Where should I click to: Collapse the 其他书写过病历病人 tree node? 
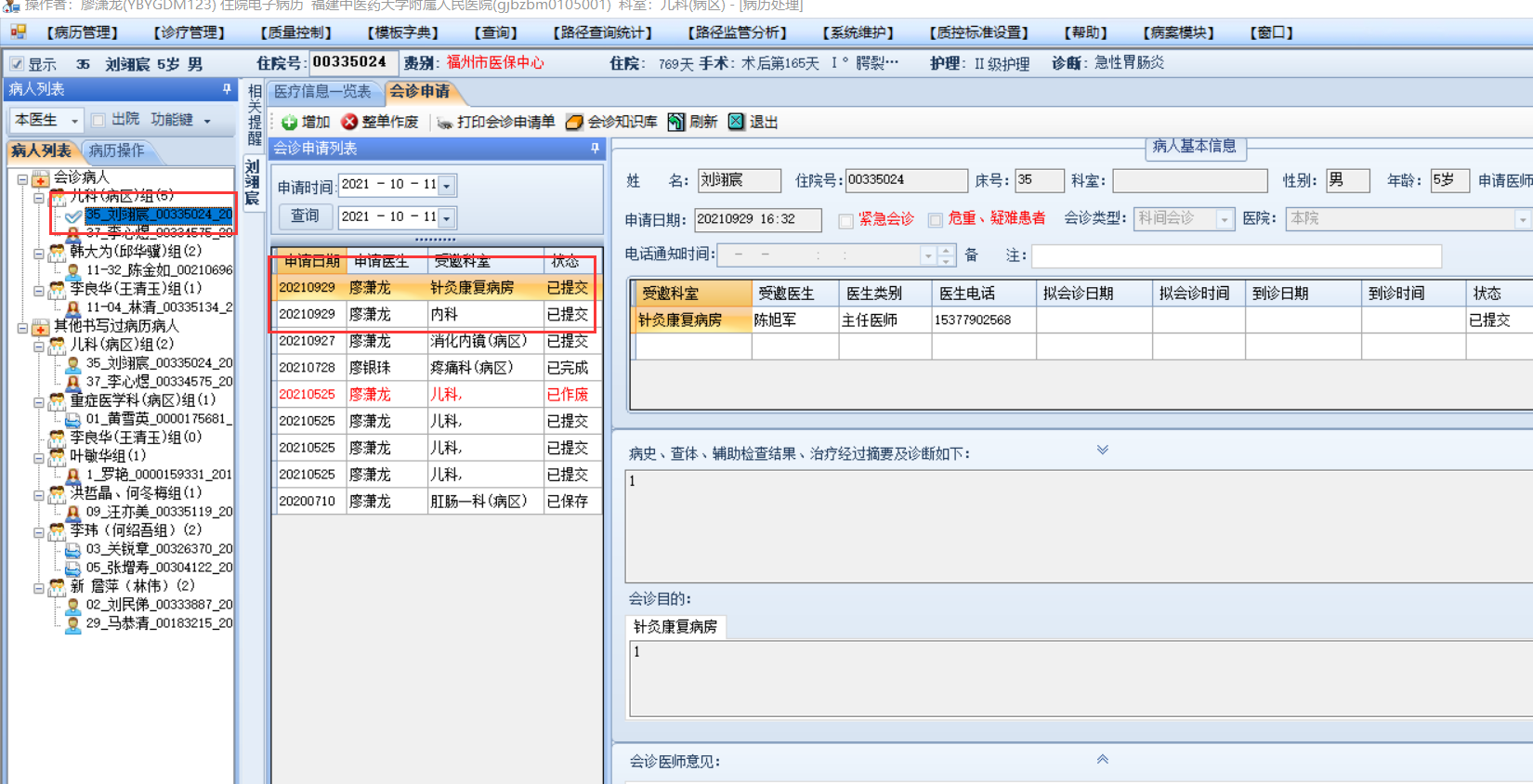coord(22,327)
